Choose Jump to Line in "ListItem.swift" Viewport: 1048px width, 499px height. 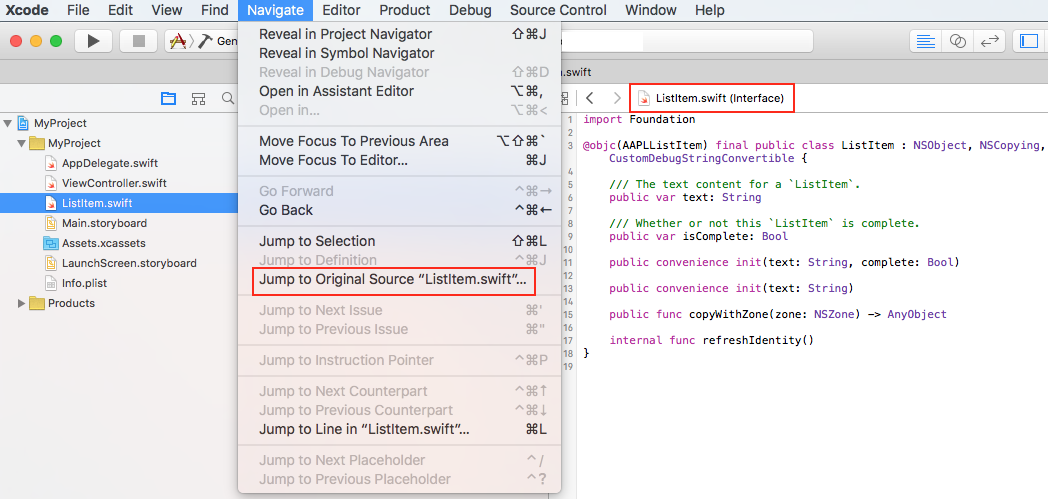[x=364, y=429]
